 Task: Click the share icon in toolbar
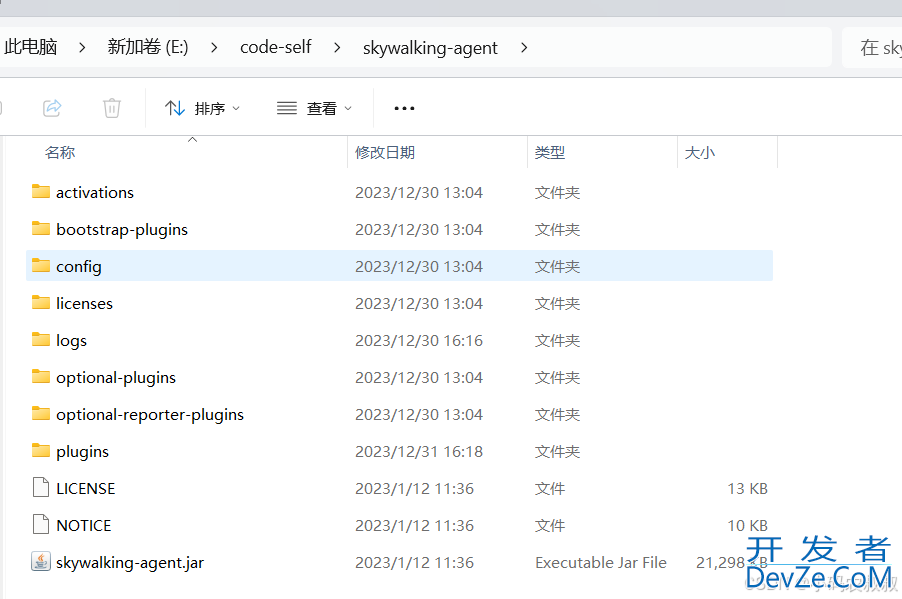click(52, 108)
